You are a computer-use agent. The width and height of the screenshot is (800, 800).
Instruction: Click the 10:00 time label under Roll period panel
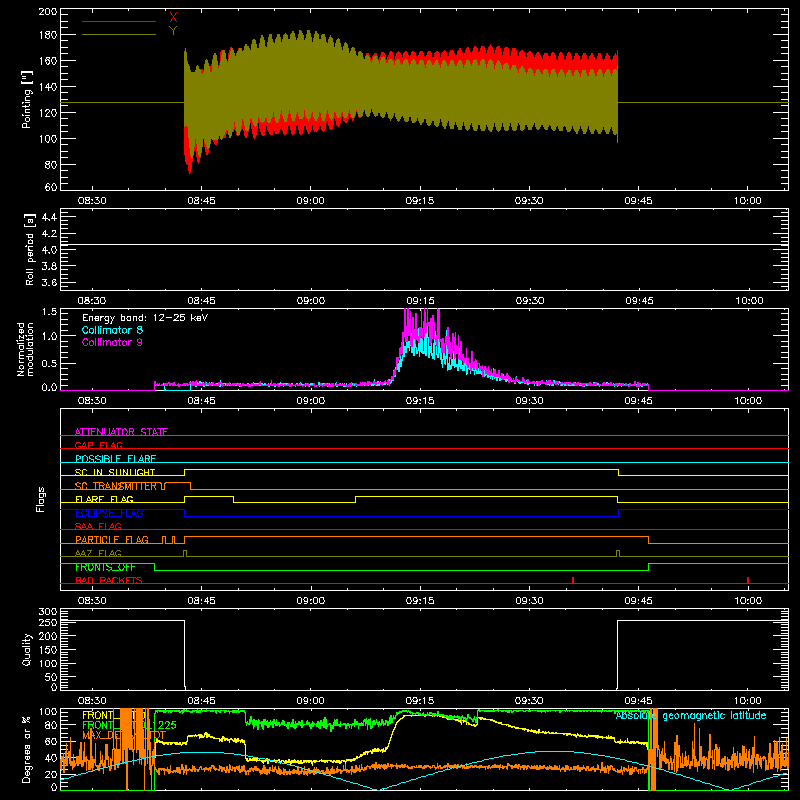point(748,301)
